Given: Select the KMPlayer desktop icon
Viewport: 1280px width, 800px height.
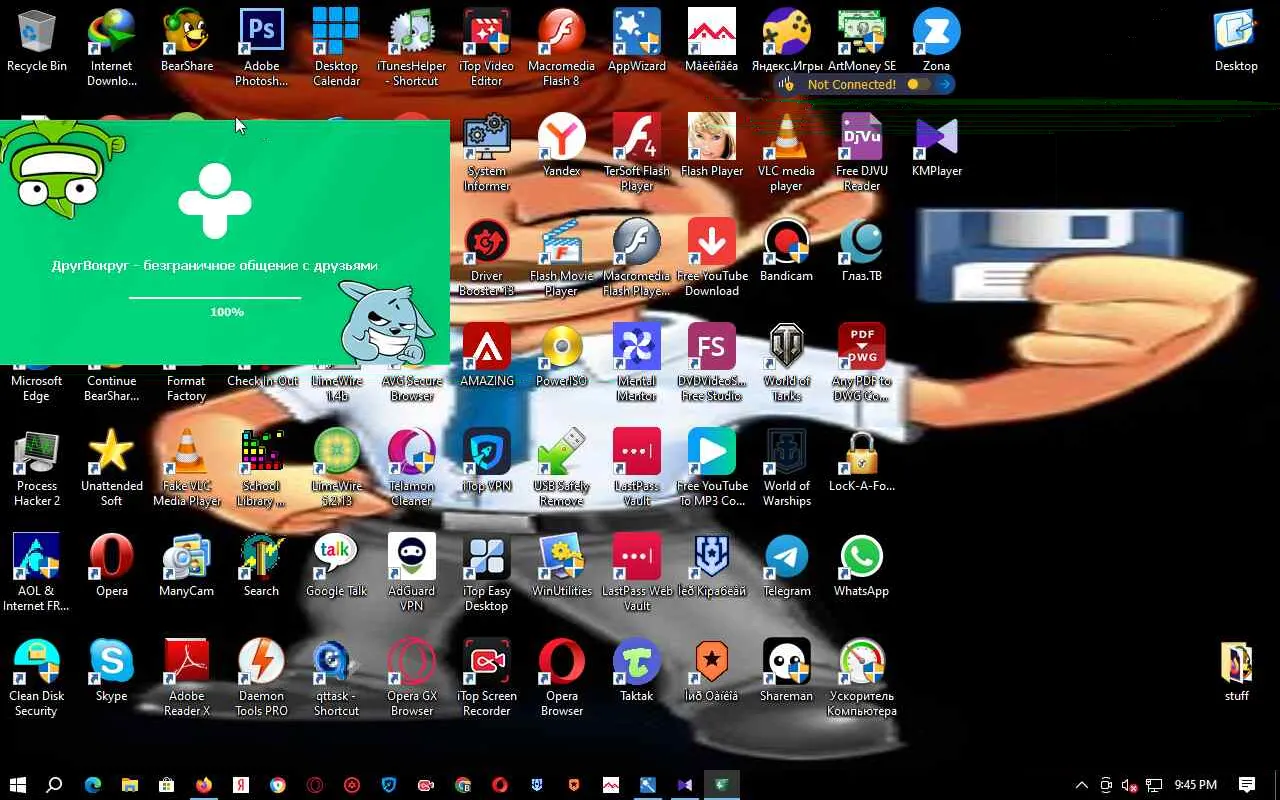Looking at the screenshot, I should [x=937, y=146].
